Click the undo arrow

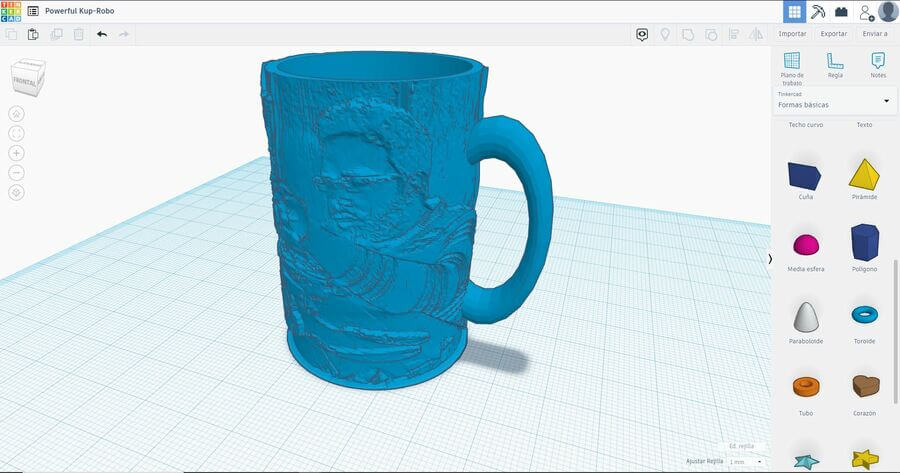tap(102, 34)
